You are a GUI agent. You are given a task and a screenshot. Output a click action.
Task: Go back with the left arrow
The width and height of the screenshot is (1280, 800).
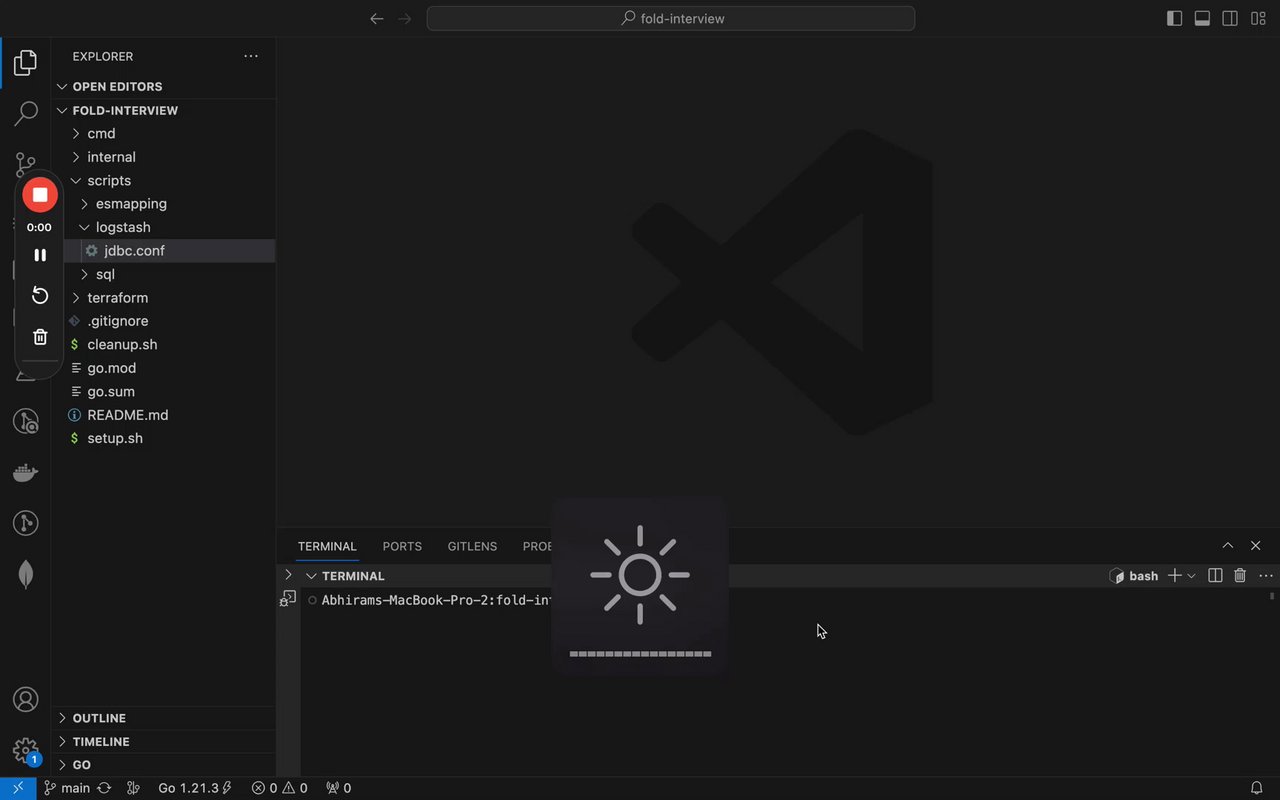click(x=377, y=18)
